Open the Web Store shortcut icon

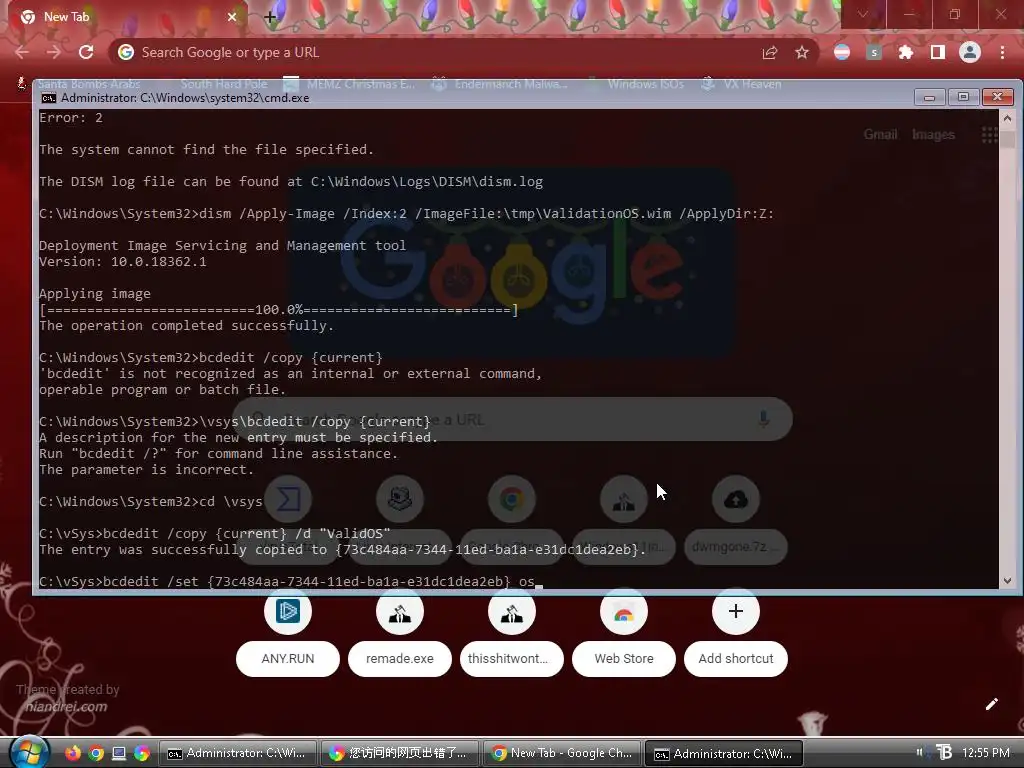[x=624, y=611]
